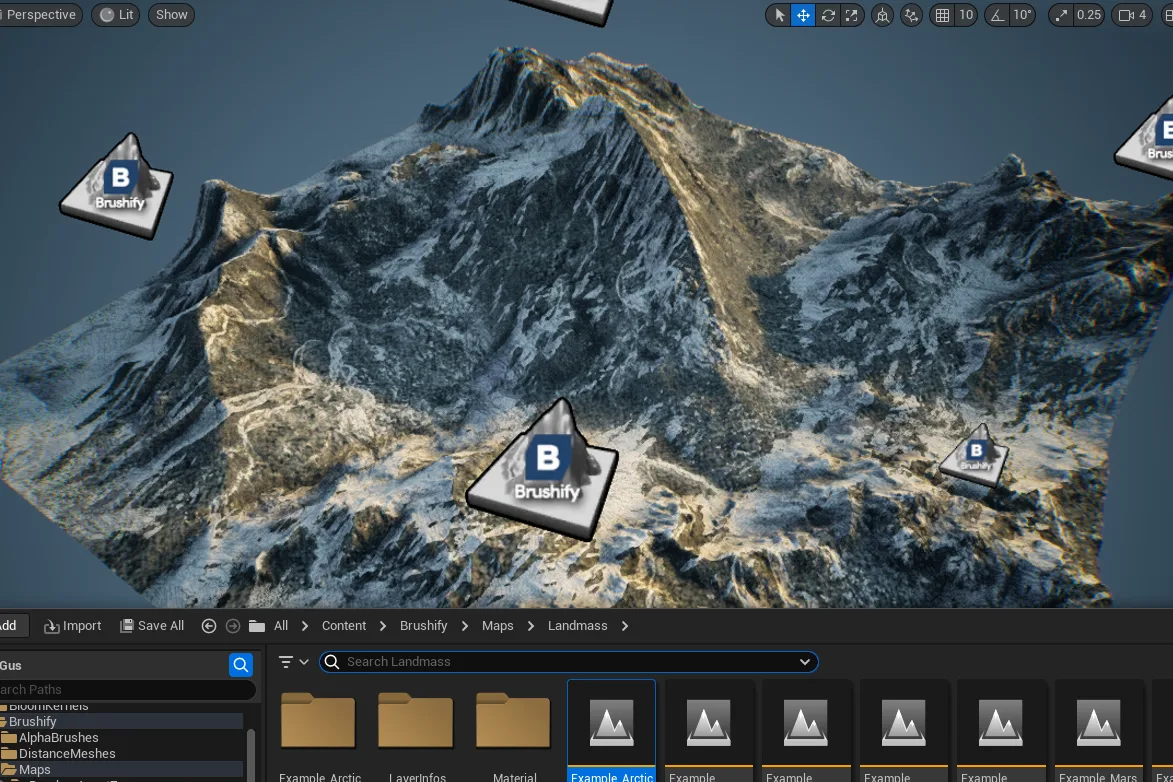Open camera speed setting 4
Screen dimensions: 1173x782
pyautogui.click(x=1132, y=15)
